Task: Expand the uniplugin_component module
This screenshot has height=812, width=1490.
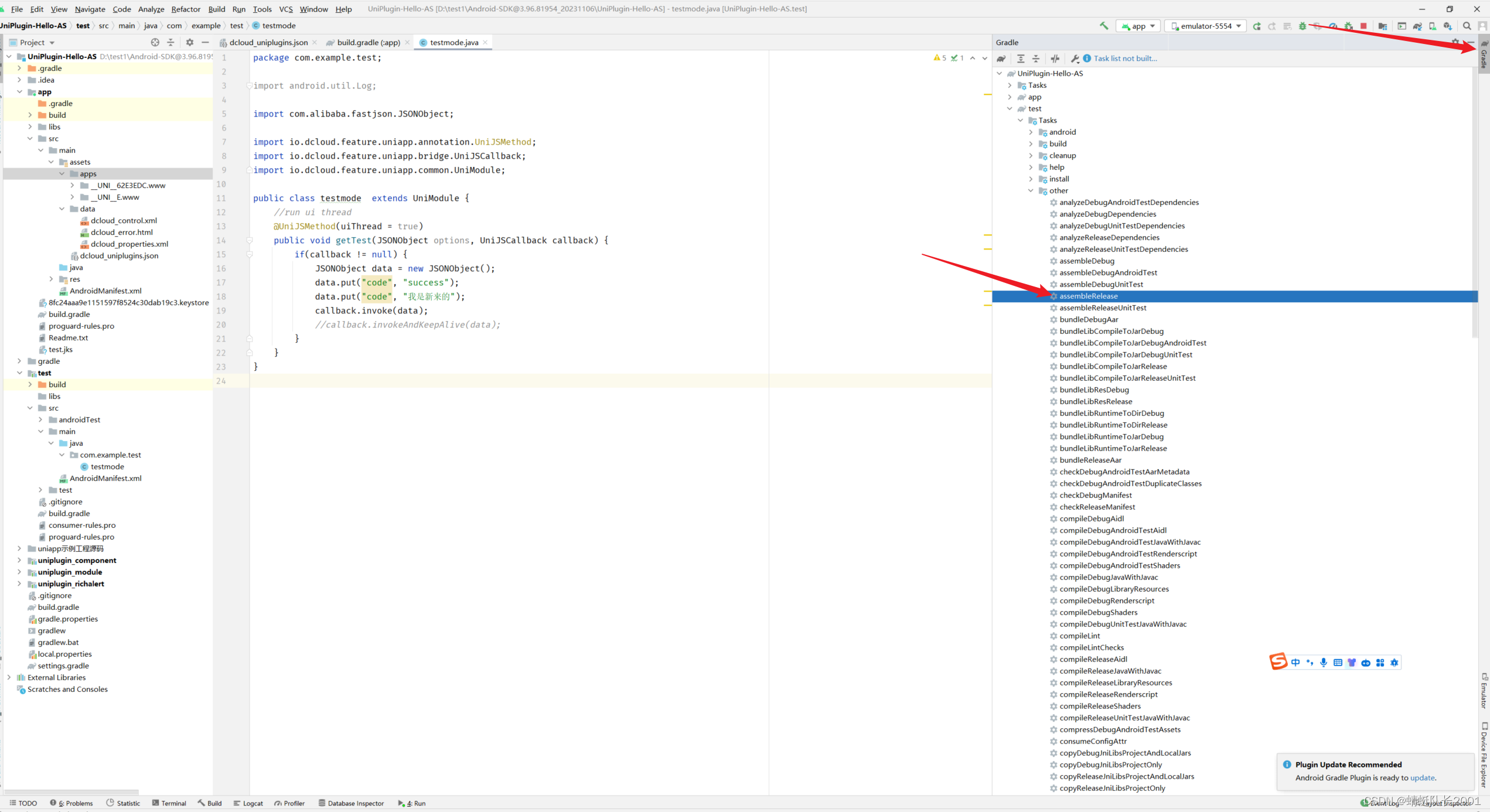Action: tap(20, 560)
